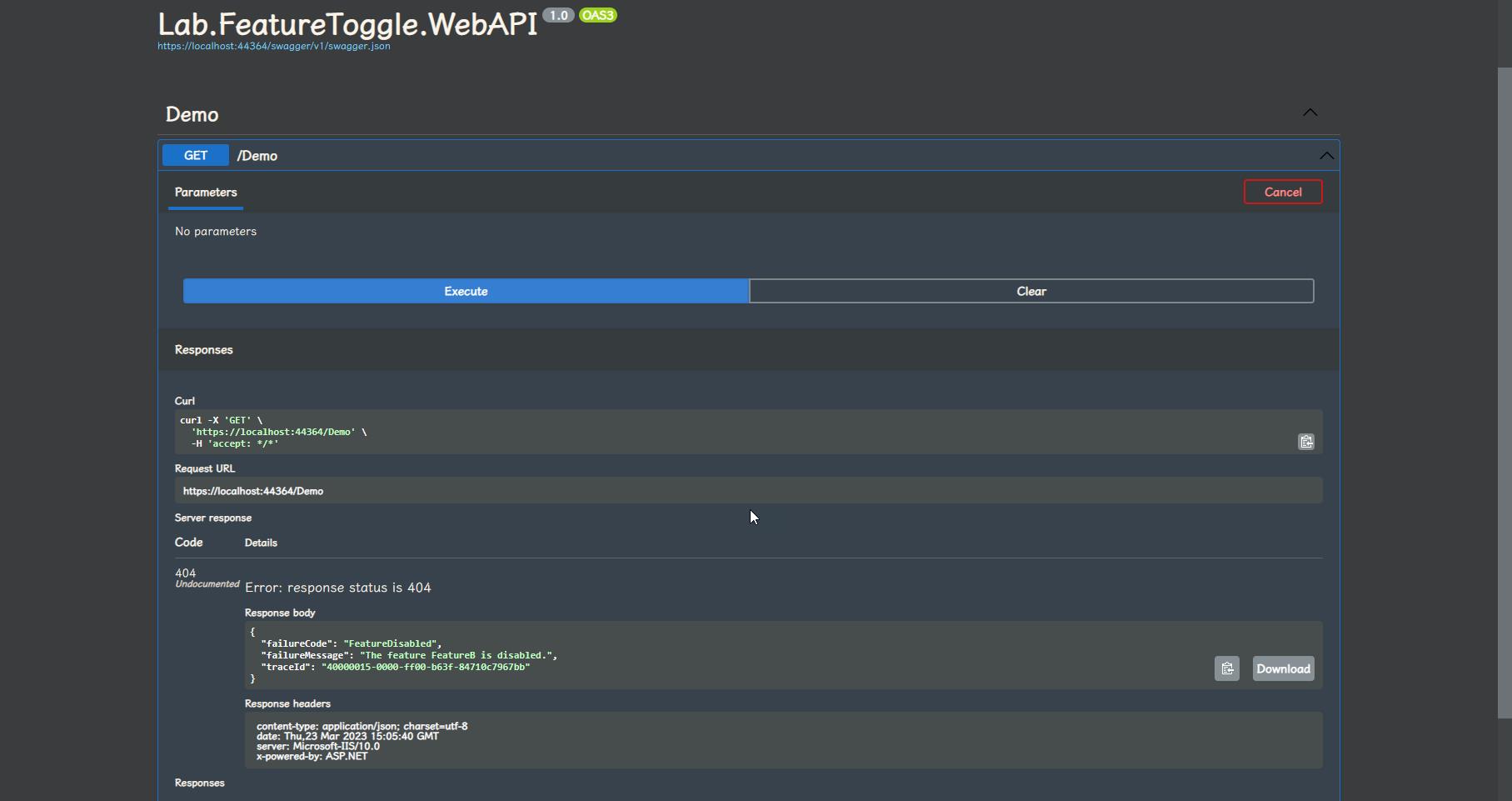Click the 1.0 version badge
This screenshot has height=801, width=1512.
pyautogui.click(x=556, y=14)
